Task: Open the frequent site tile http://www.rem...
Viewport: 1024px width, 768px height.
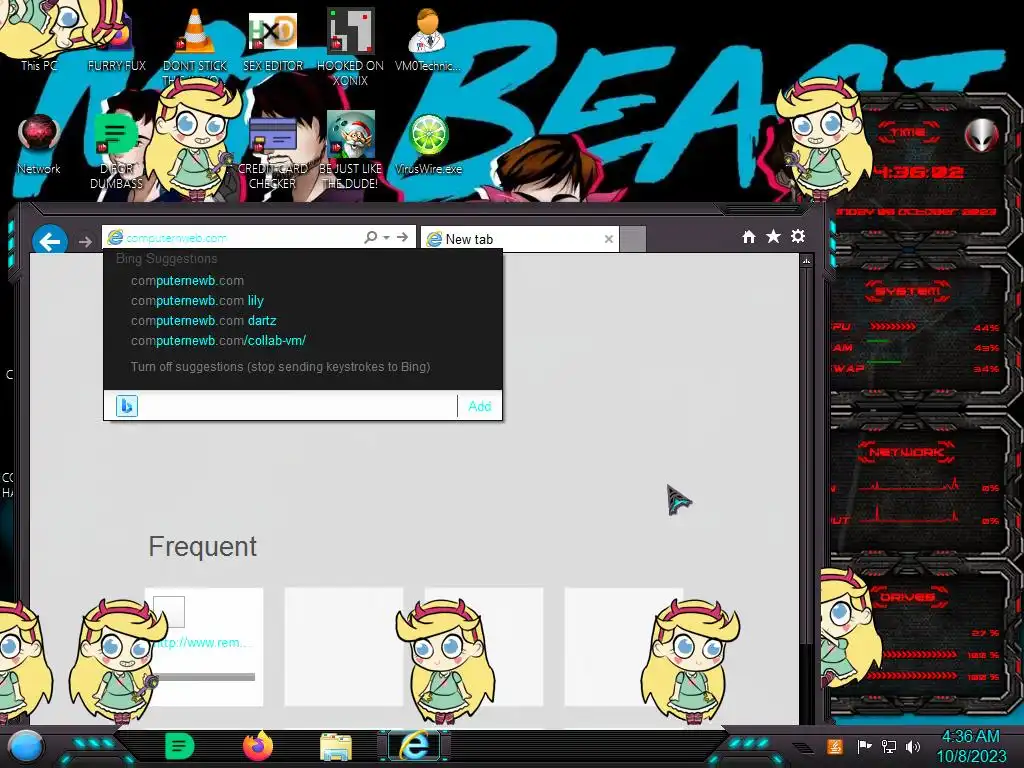Action: tap(204, 647)
